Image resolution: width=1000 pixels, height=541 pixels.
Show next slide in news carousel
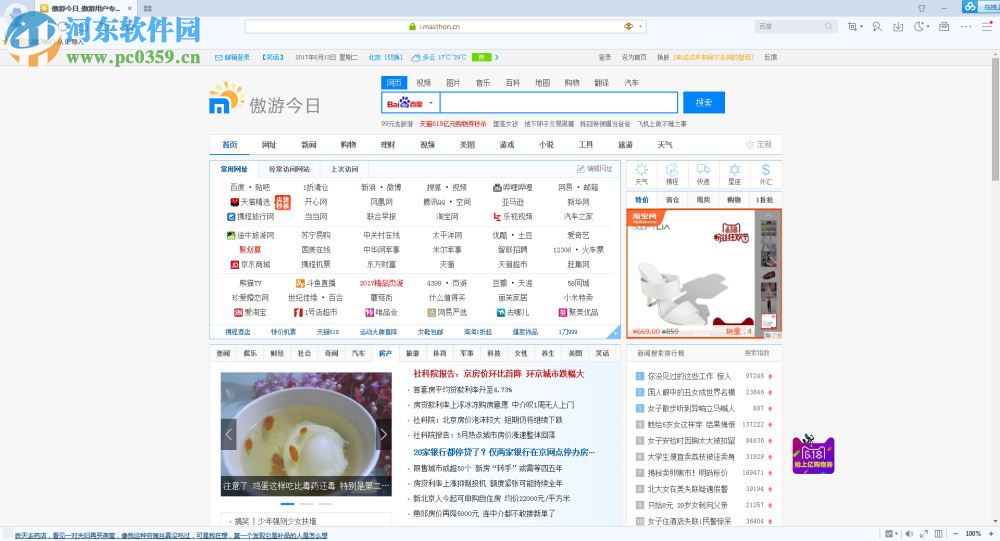click(x=383, y=434)
